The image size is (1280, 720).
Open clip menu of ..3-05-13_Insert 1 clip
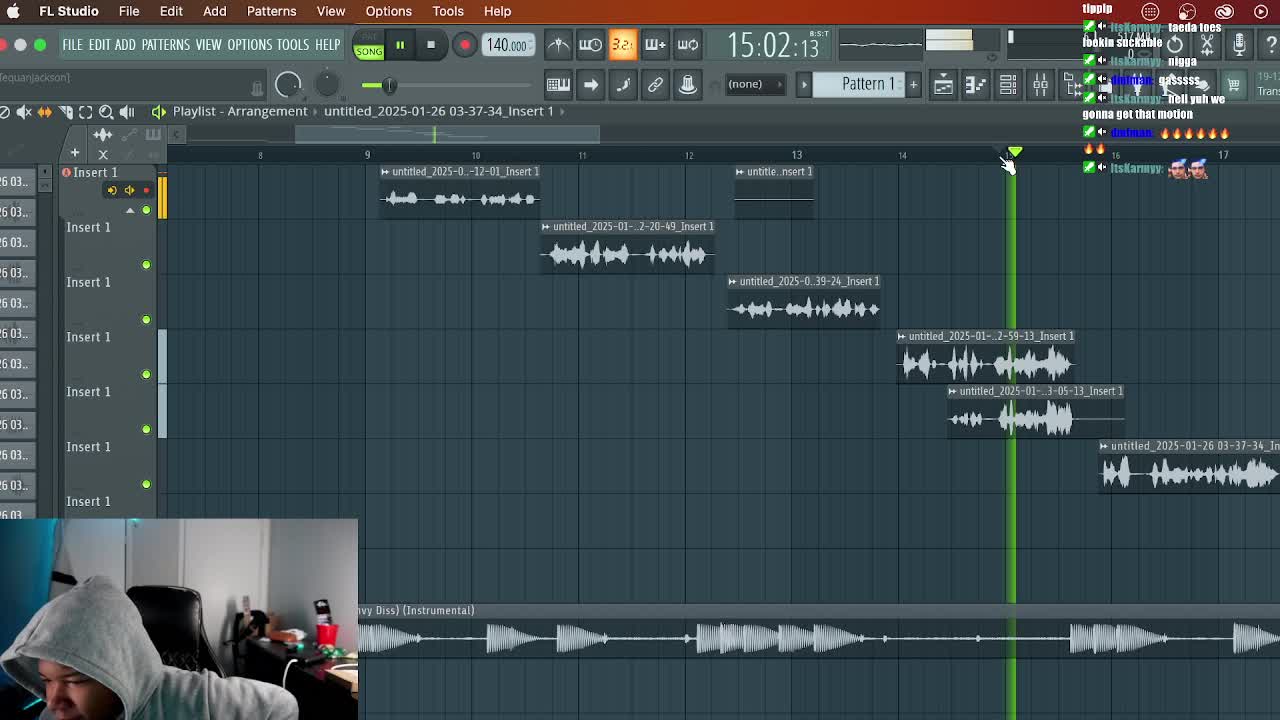click(954, 392)
